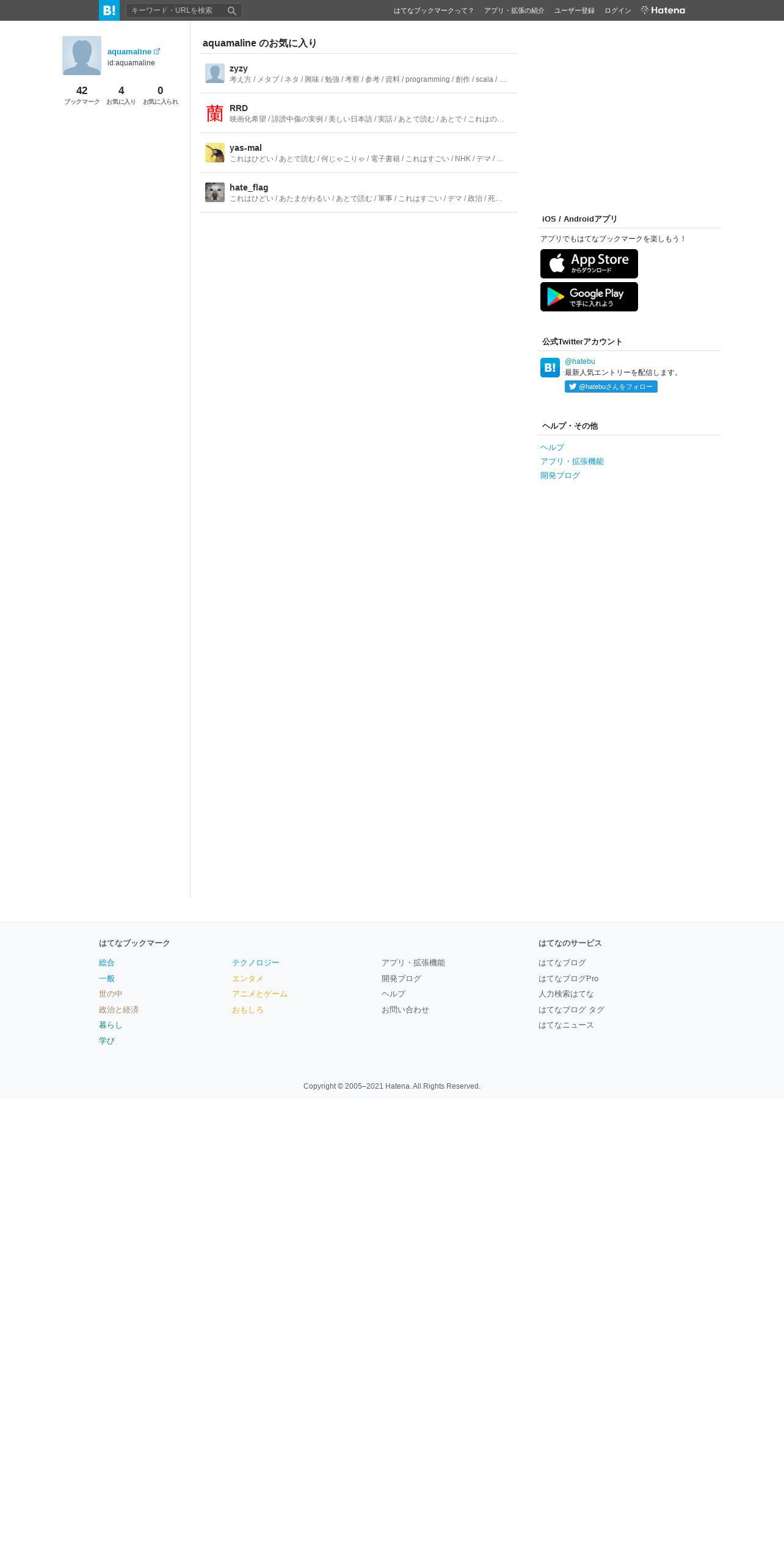The image size is (784, 1568).
Task: Open the @hatebu Twitter link
Action: (580, 361)
